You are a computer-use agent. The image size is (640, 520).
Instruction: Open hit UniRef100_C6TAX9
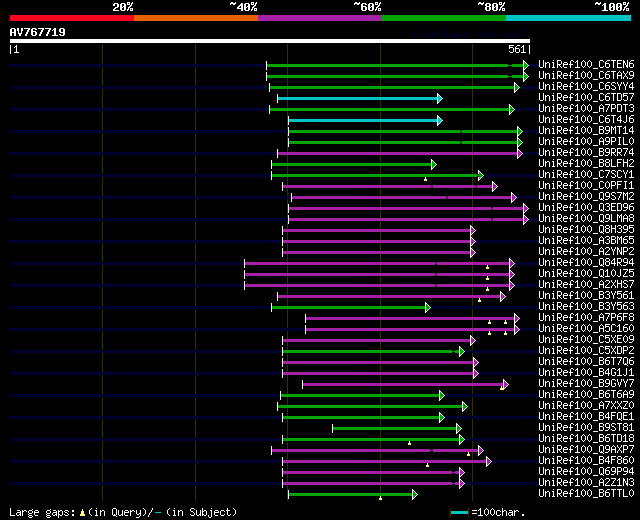click(586, 75)
